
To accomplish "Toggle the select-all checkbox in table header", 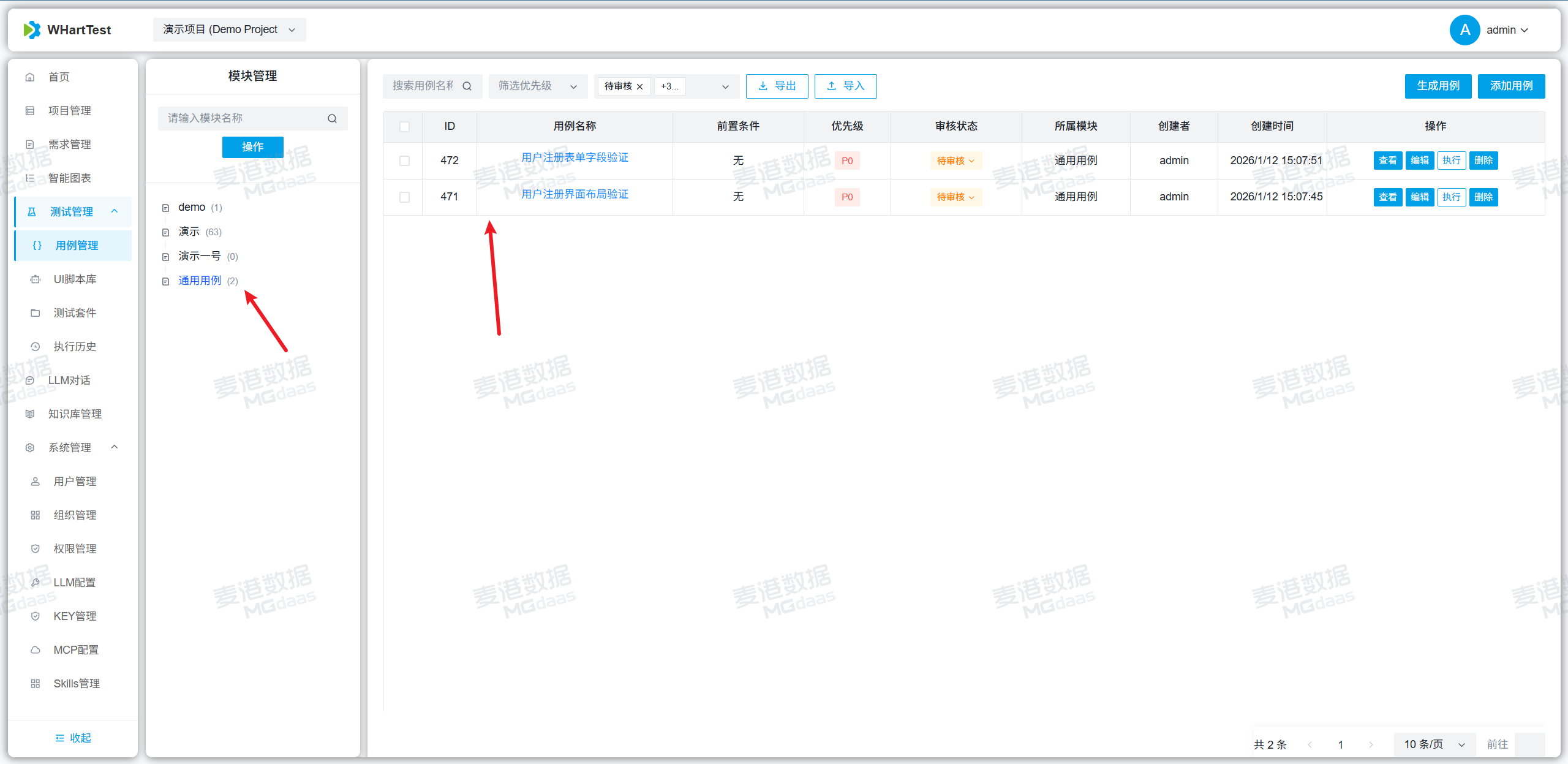I will point(404,127).
